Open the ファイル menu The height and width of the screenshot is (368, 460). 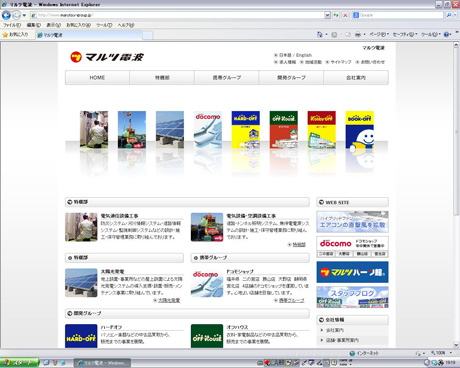(12, 25)
